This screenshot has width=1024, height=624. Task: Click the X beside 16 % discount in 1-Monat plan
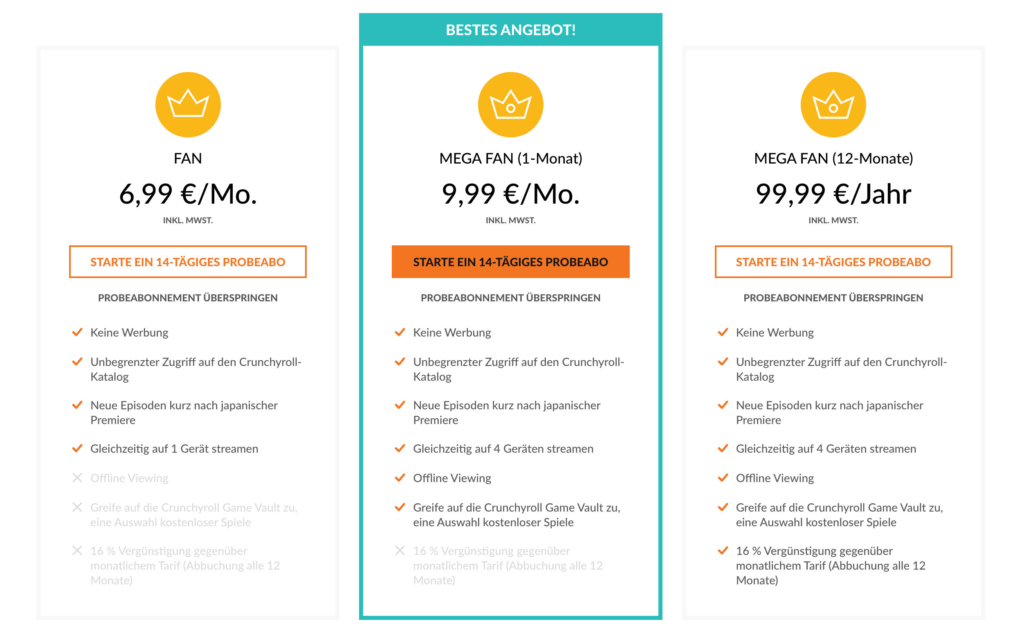400,551
